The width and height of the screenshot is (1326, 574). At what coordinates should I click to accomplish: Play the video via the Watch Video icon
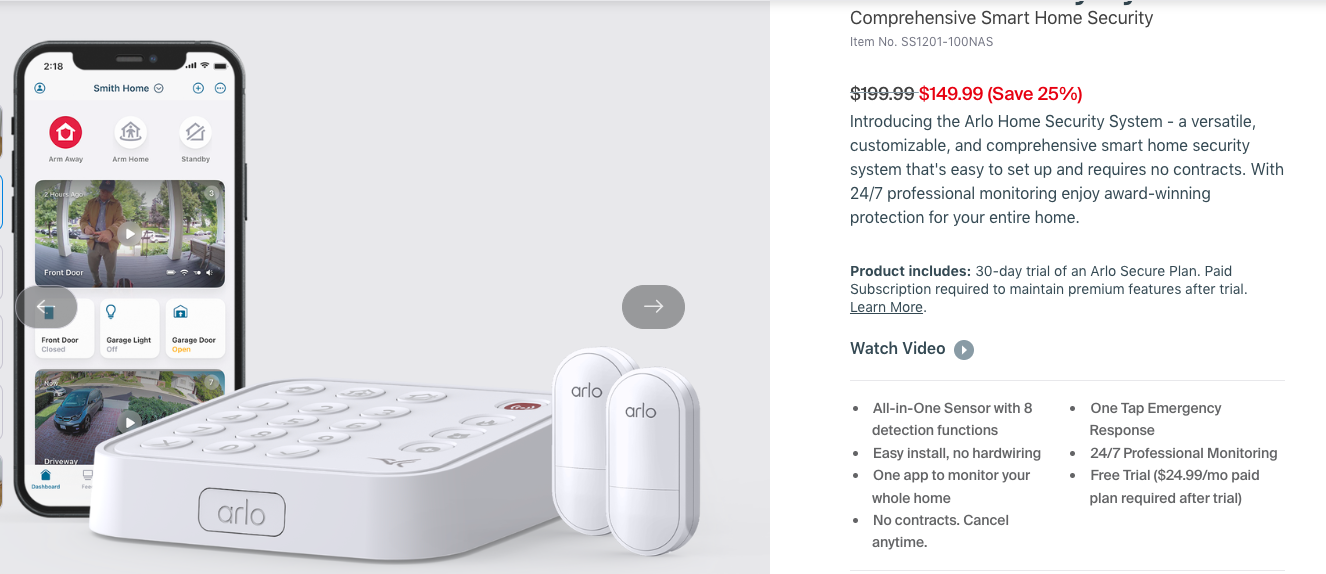(963, 349)
